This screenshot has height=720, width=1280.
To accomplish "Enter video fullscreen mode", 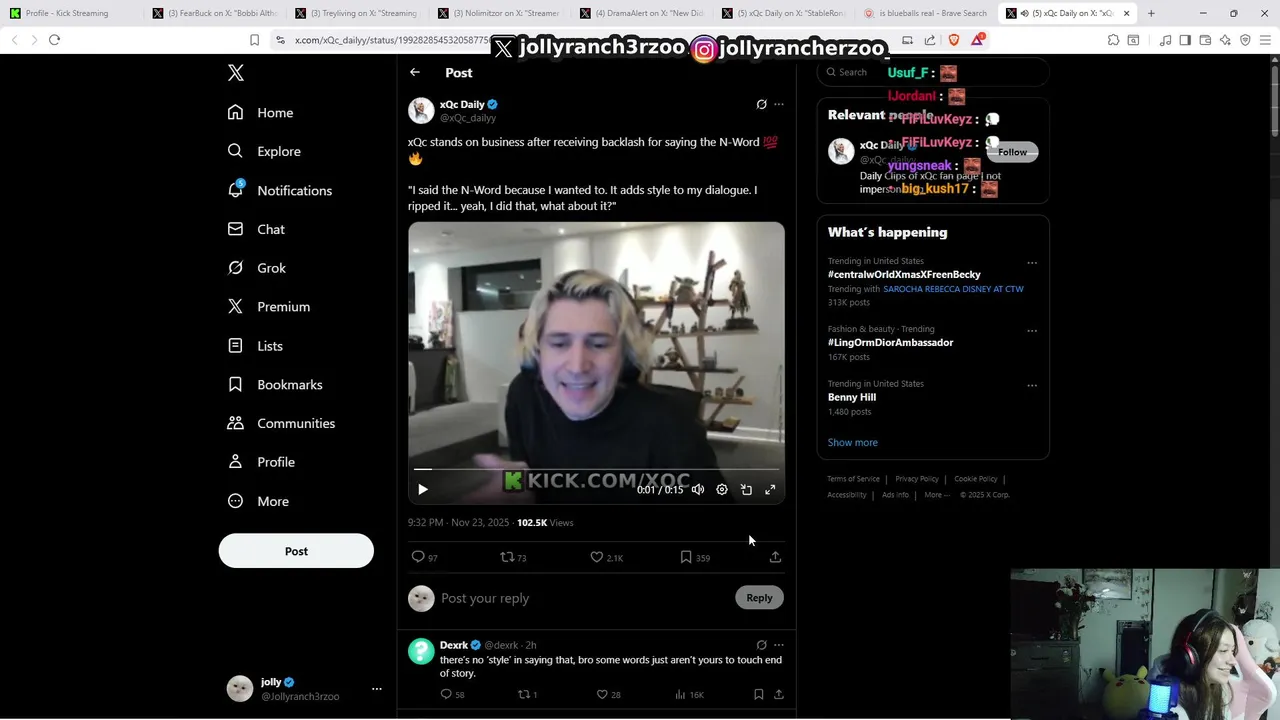I will [770, 489].
